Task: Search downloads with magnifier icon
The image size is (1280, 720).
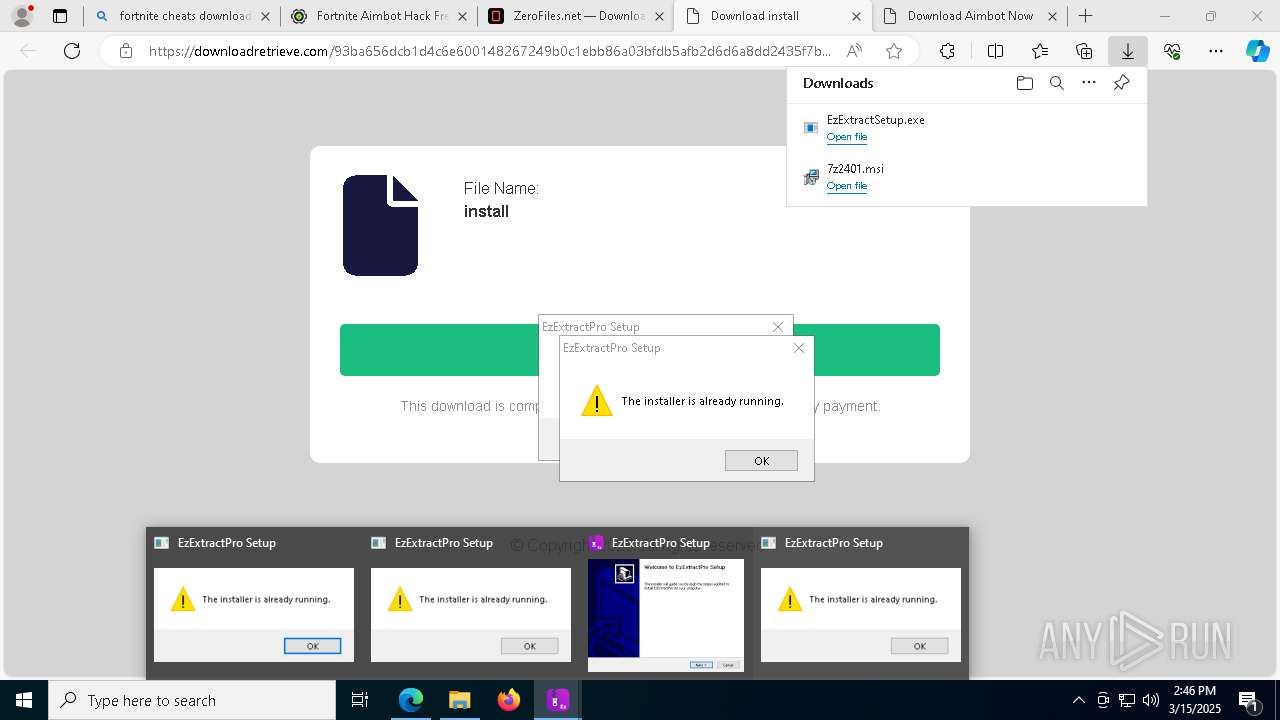Action: [1057, 83]
